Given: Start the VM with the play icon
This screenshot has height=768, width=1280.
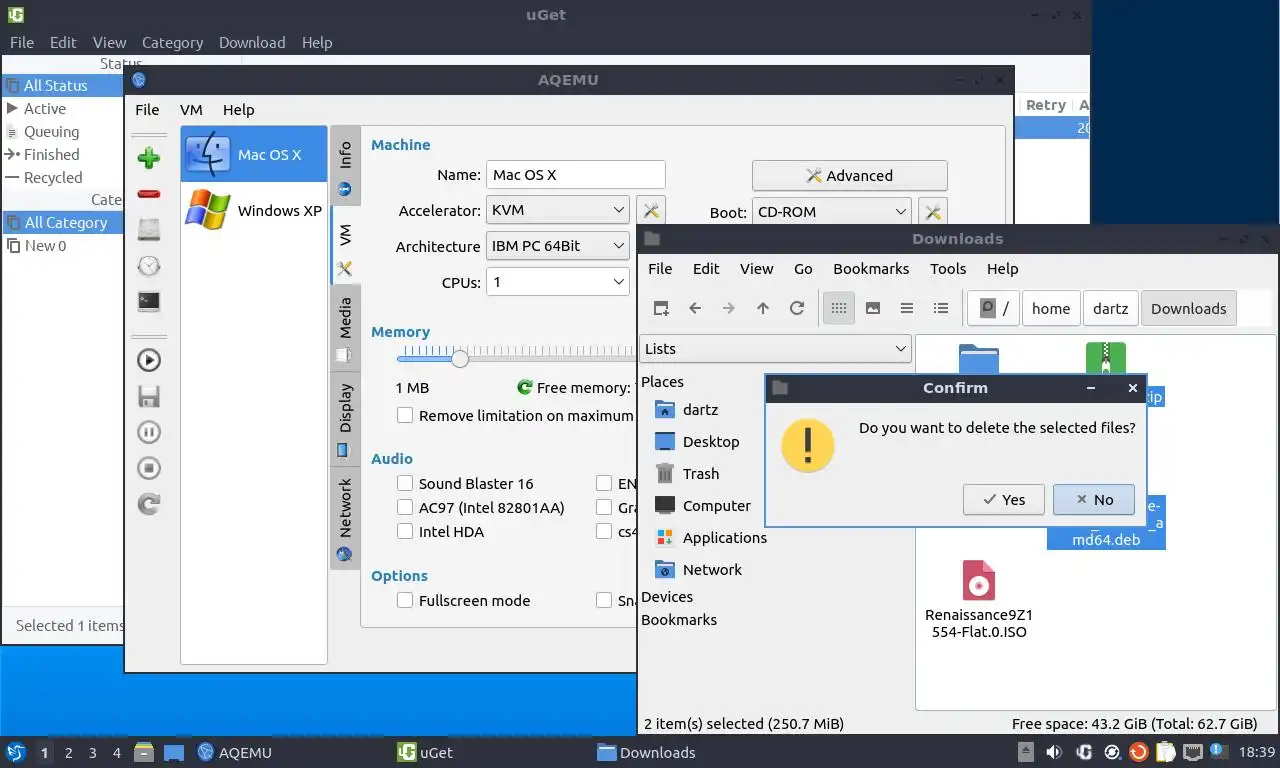Looking at the screenshot, I should coord(149,360).
